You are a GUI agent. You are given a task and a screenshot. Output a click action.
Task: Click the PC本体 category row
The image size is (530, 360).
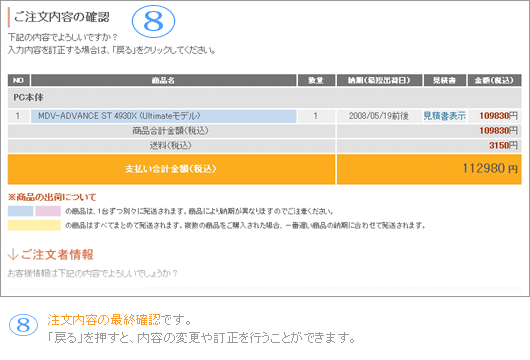(x=265, y=98)
